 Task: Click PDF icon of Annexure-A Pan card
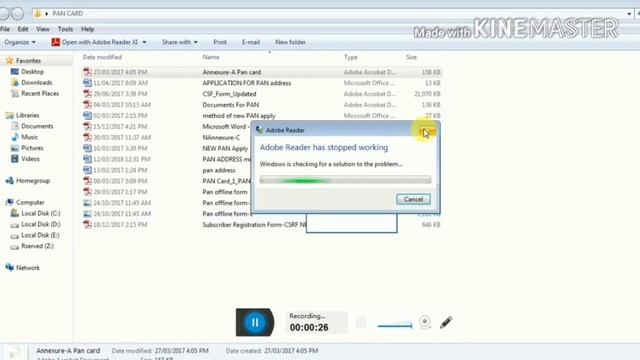pyautogui.click(x=87, y=72)
